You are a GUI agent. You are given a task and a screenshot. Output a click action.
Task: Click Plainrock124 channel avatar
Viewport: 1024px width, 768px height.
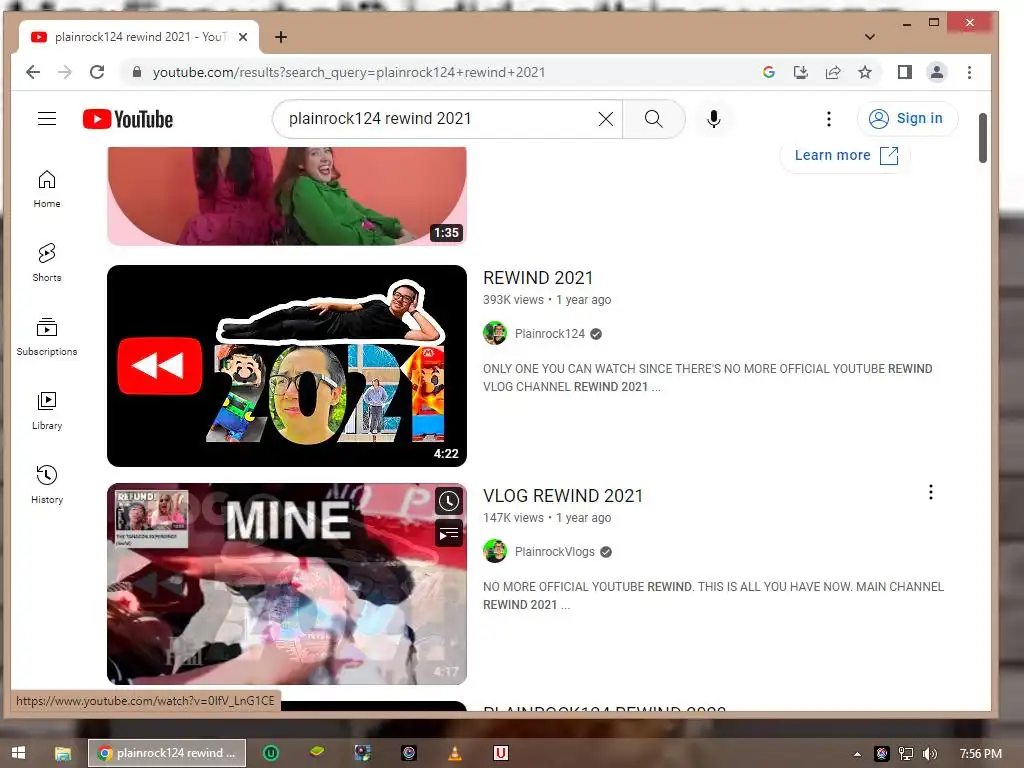495,333
